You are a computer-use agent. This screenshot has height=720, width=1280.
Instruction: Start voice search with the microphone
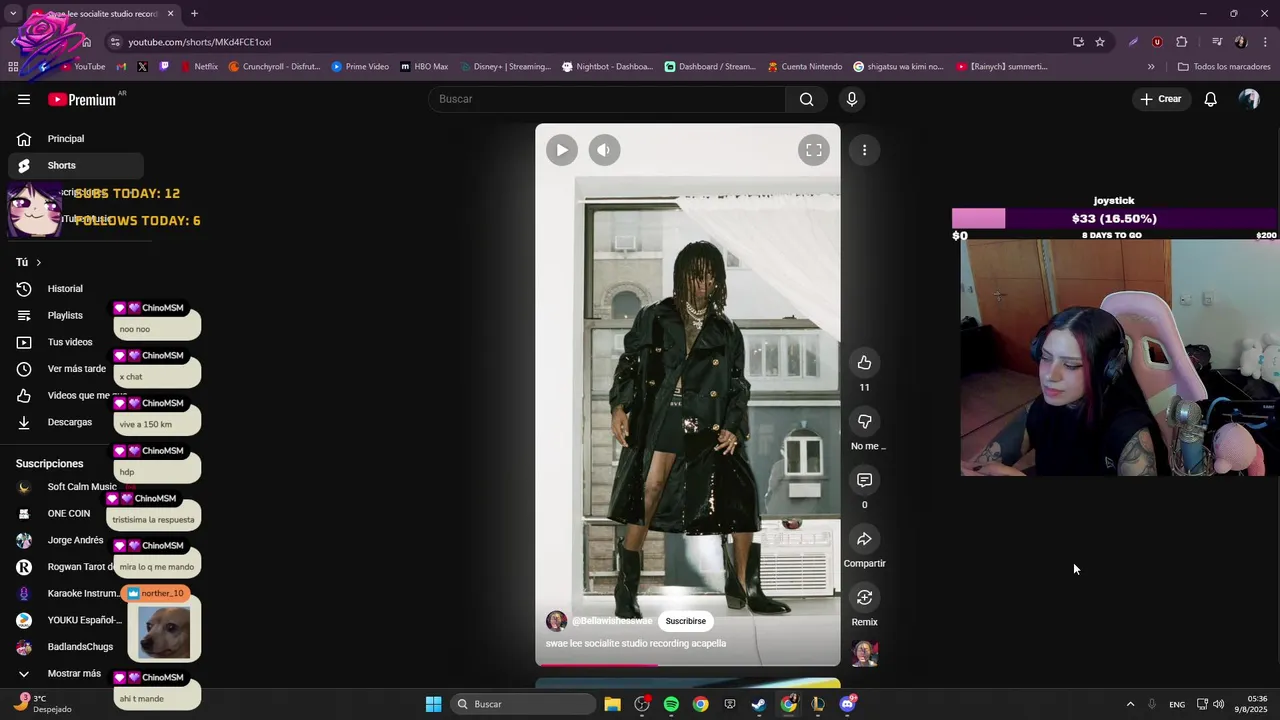852,99
